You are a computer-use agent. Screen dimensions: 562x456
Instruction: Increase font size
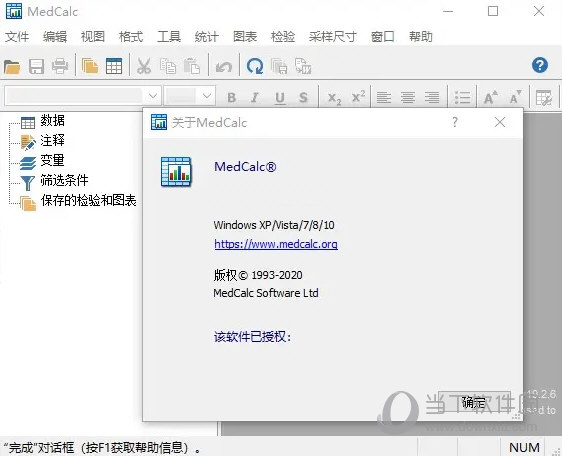[491, 97]
